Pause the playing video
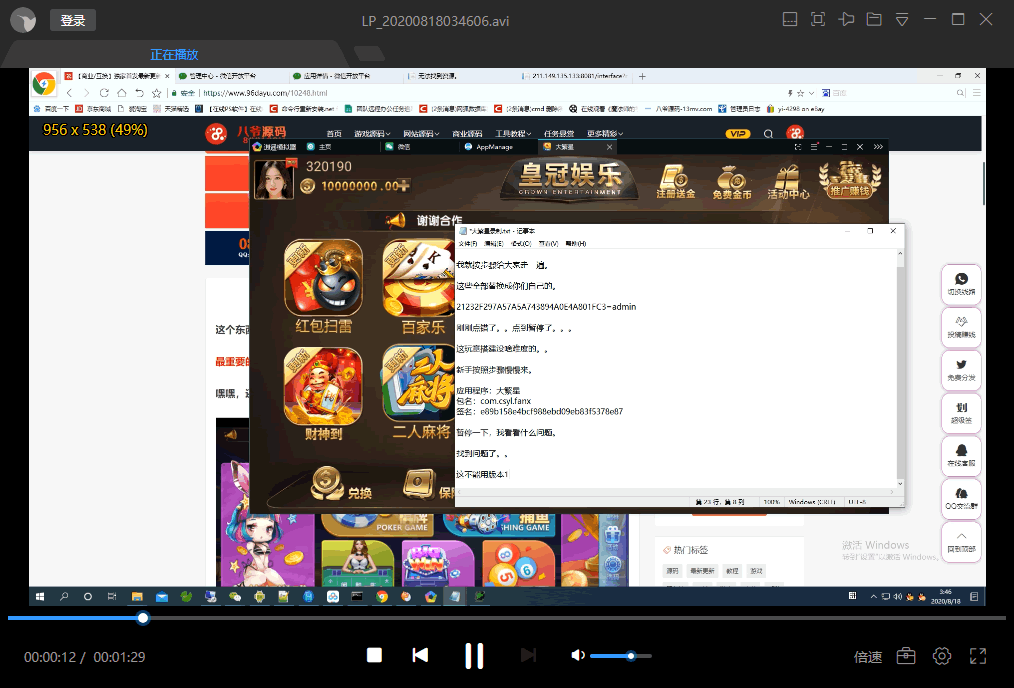 tap(474, 656)
